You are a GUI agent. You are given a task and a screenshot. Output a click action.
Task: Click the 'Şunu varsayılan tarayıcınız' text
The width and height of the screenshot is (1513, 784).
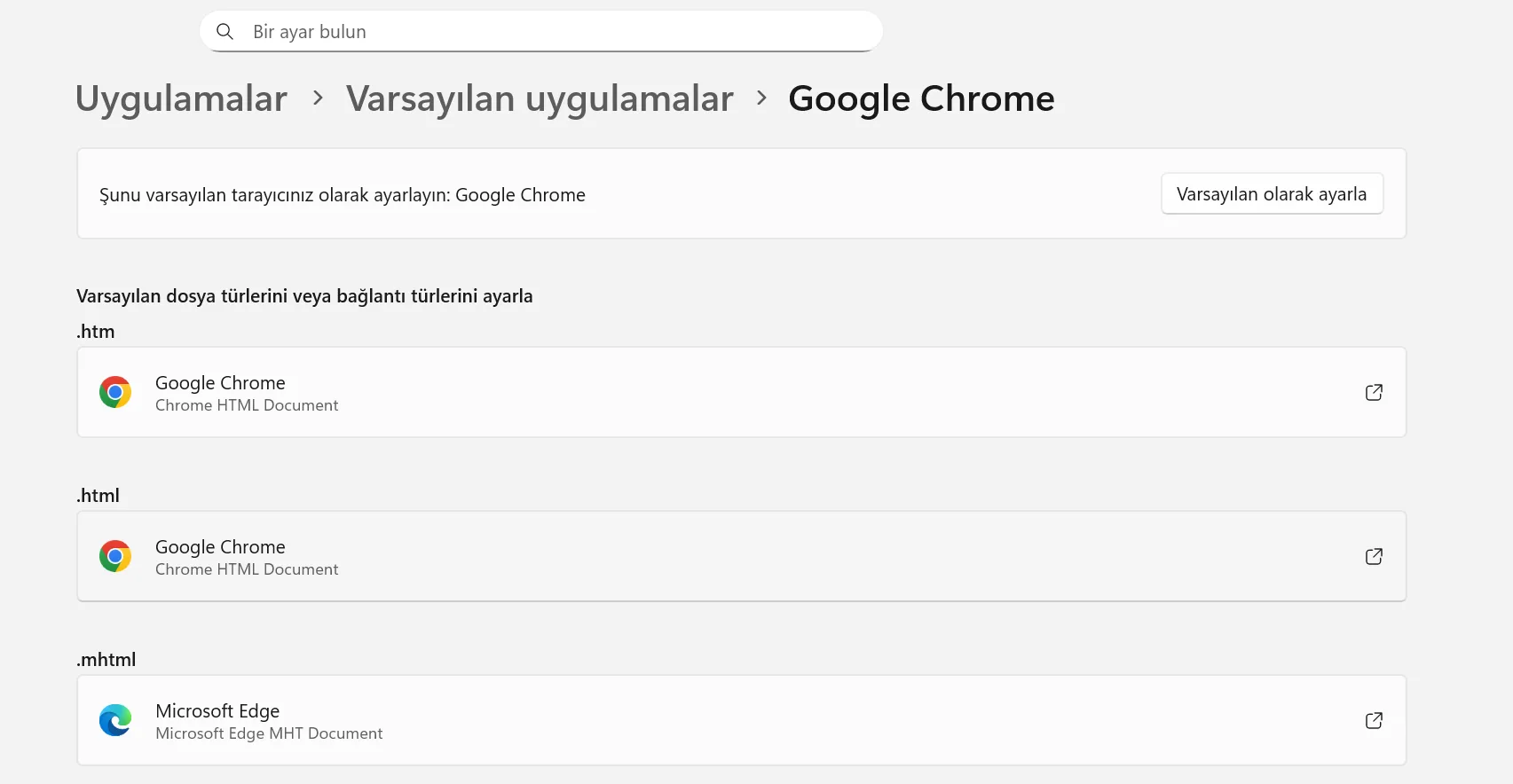click(343, 195)
